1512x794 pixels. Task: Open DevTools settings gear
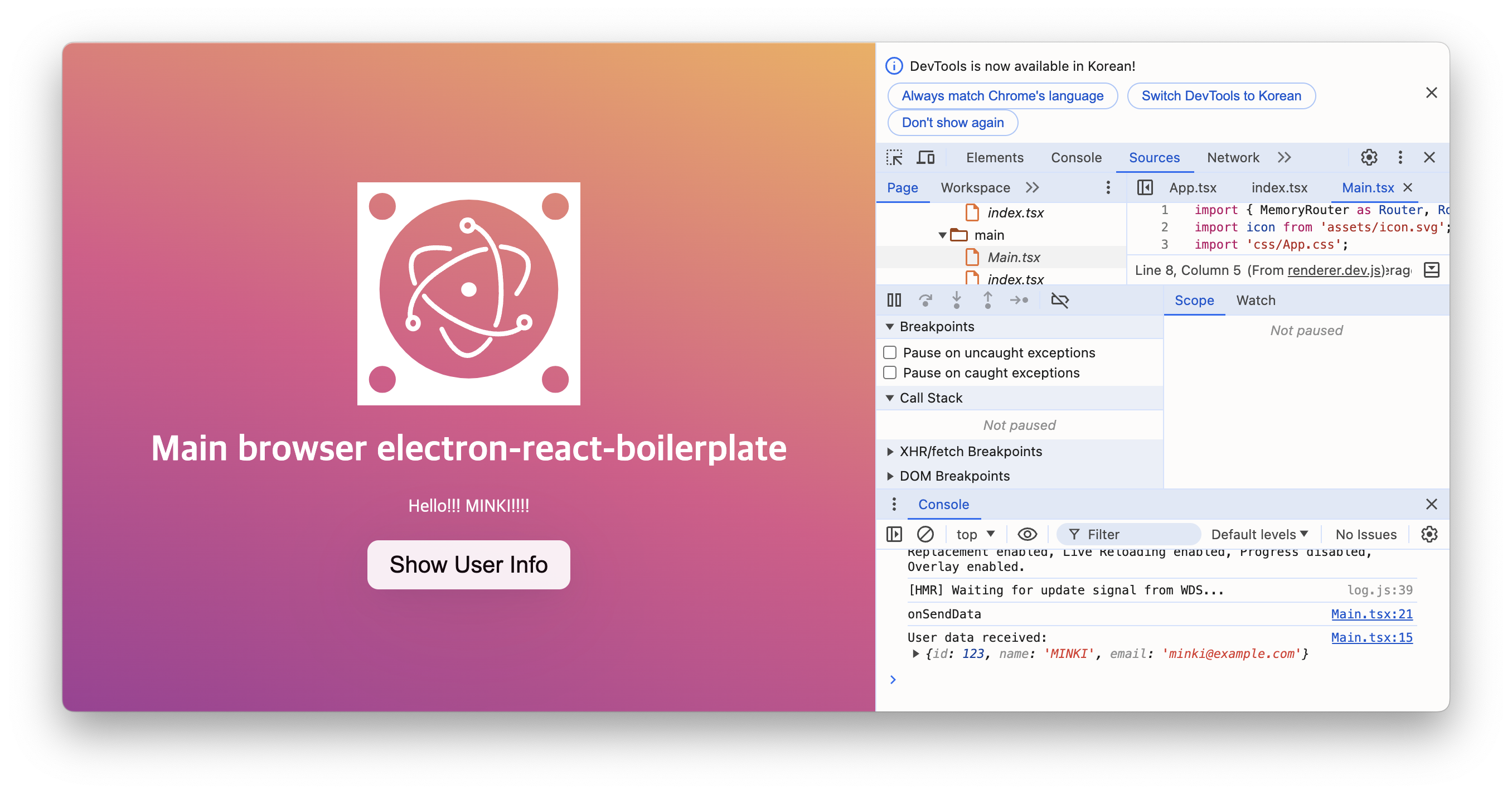point(1369,157)
